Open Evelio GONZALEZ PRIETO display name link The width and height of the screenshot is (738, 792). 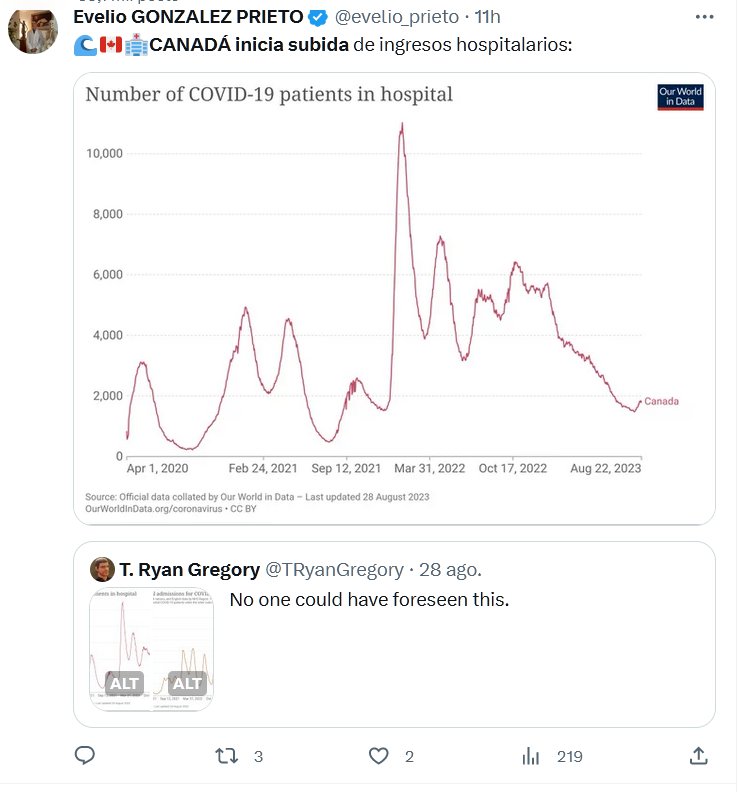click(188, 17)
